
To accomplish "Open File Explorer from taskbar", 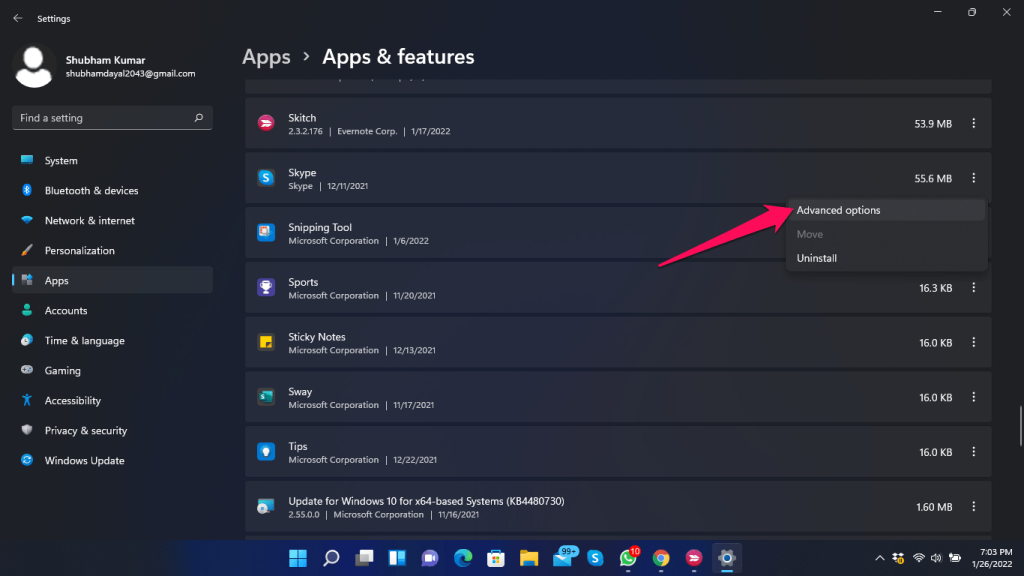I will (529, 558).
